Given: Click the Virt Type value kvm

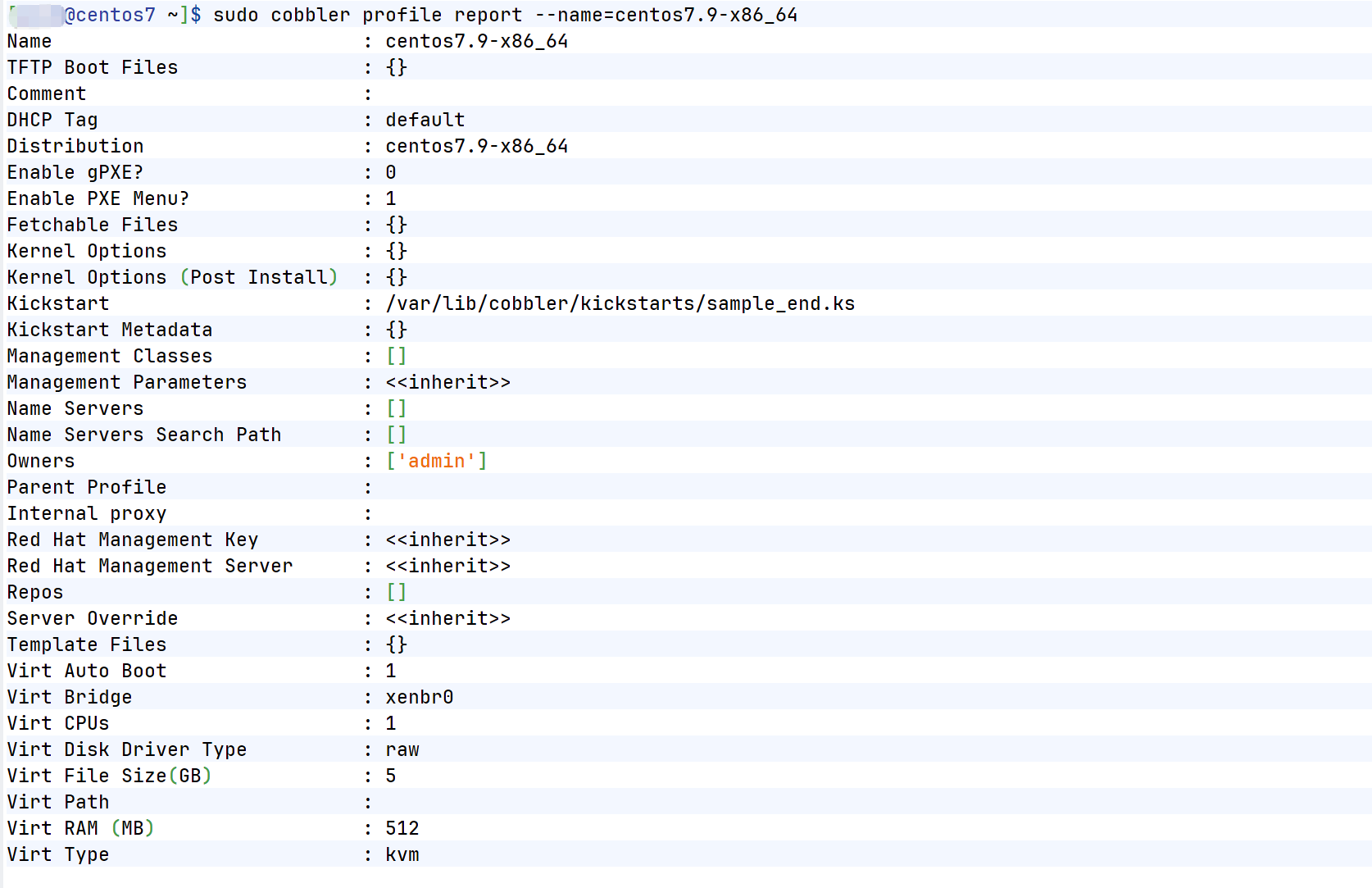Looking at the screenshot, I should pos(402,854).
